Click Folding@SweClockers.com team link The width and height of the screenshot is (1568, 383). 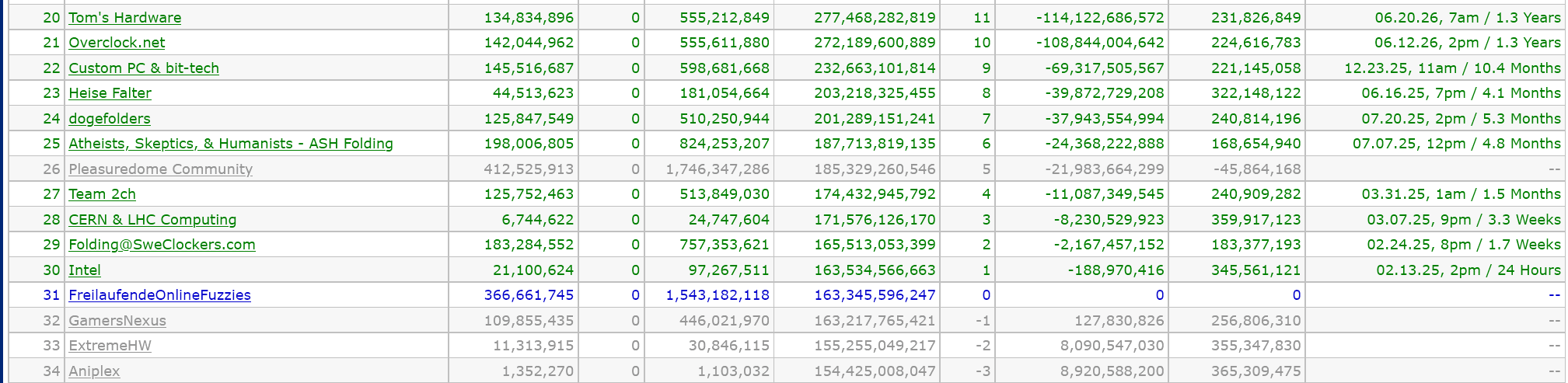[162, 245]
